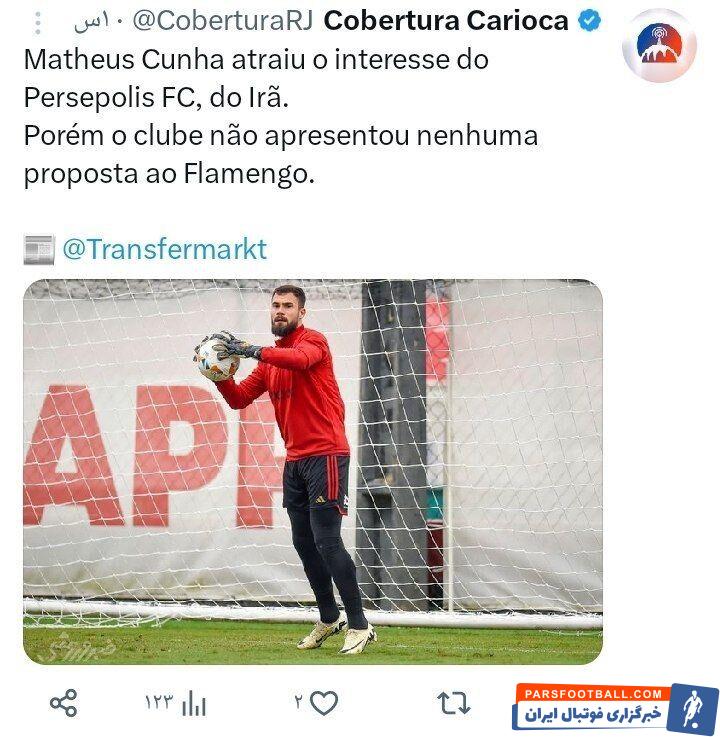Click the share icon below the tweet
Viewport: 720px width, 737px height.
pyautogui.click(x=63, y=703)
